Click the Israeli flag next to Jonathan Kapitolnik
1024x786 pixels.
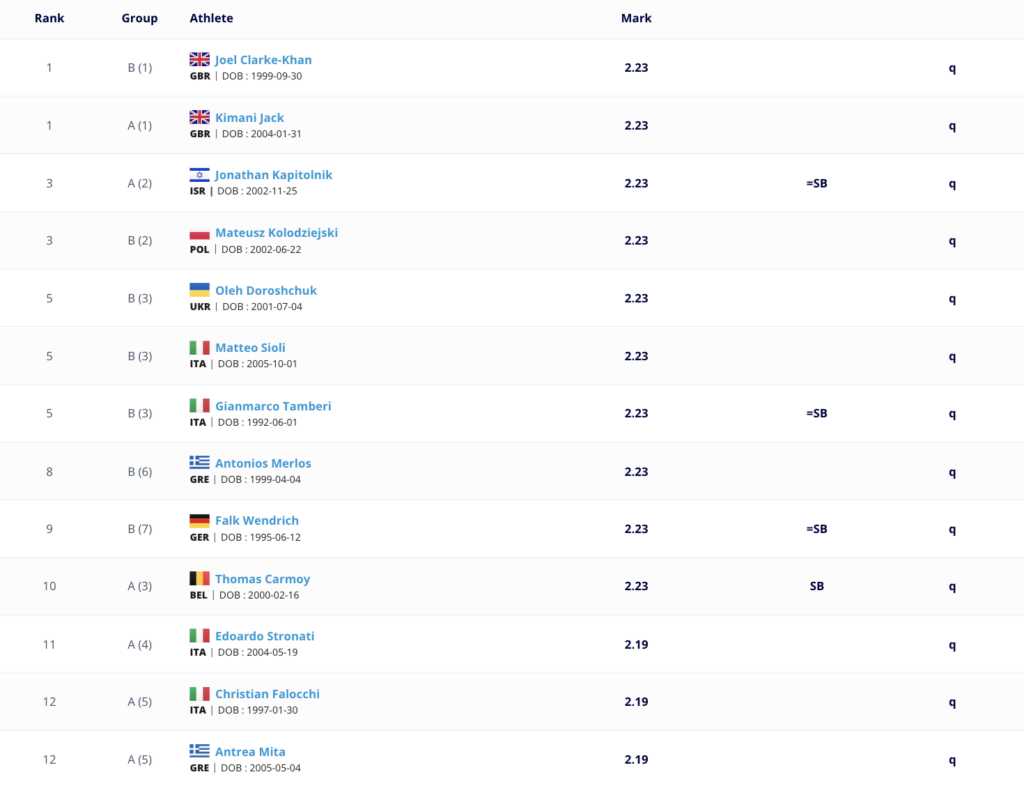click(x=199, y=174)
